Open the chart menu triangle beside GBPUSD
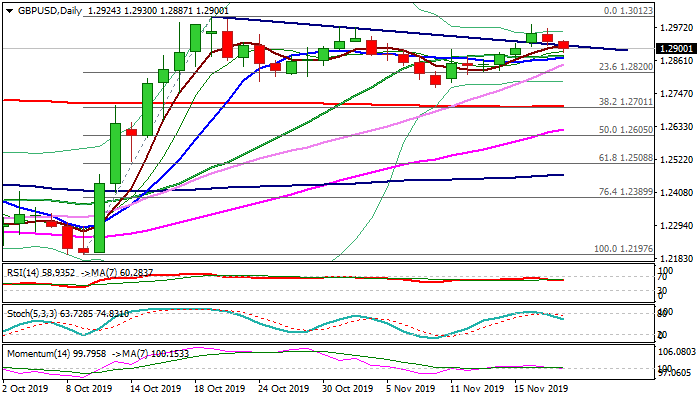 click(x=9, y=11)
